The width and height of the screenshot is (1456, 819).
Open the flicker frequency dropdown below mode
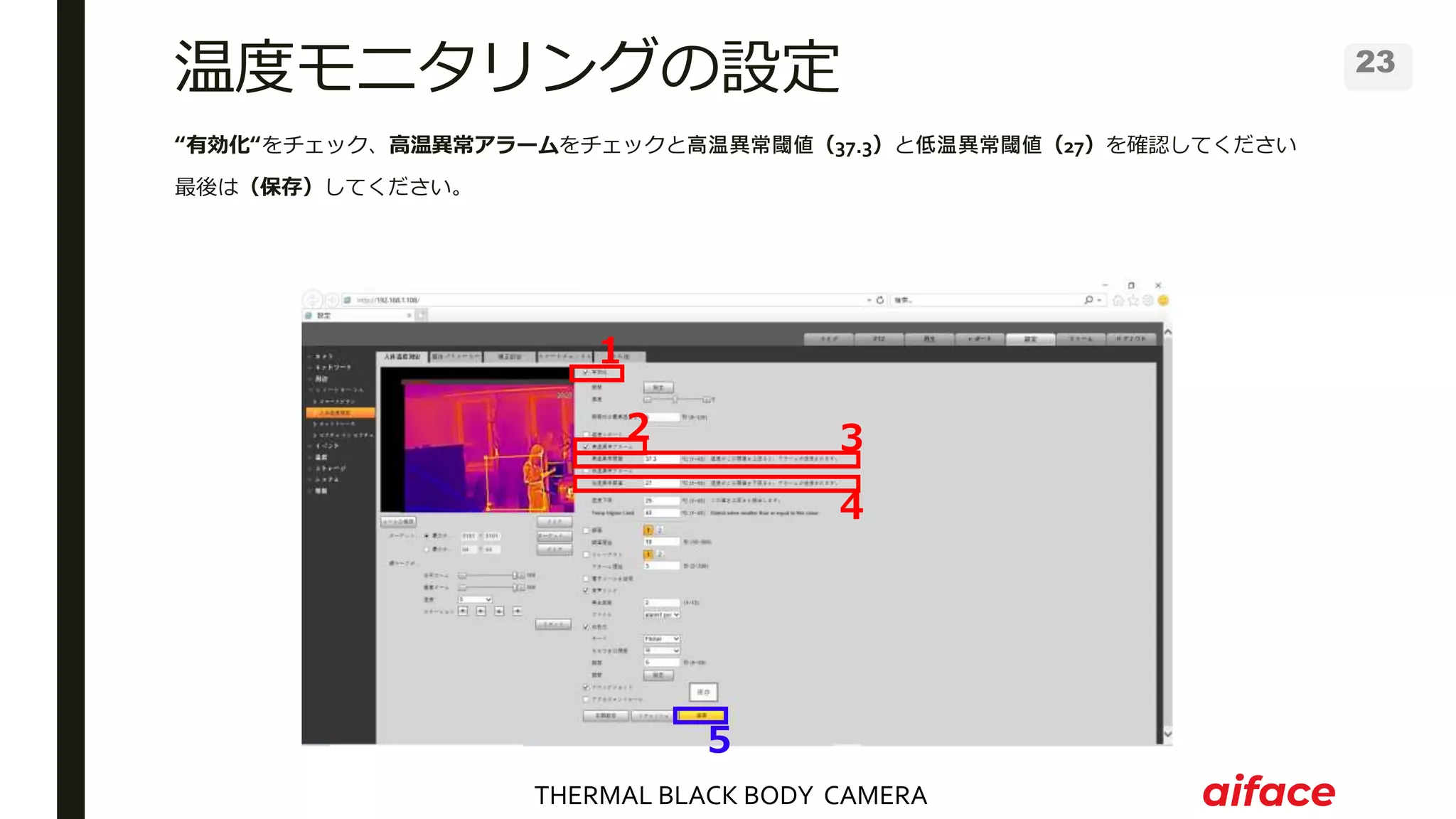point(662,651)
